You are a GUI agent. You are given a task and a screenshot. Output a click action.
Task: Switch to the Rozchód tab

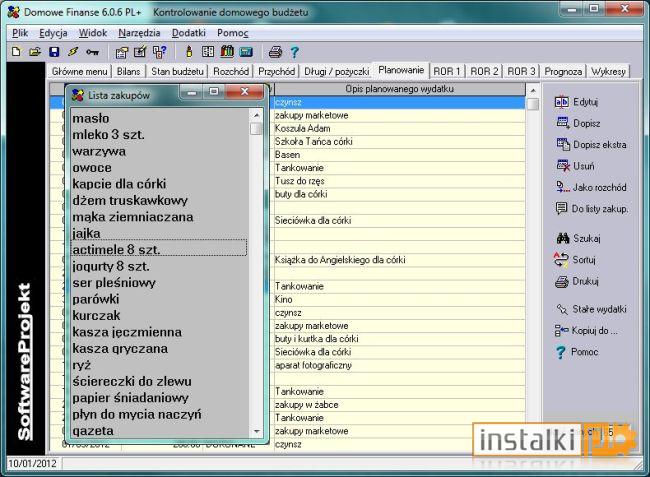click(231, 71)
